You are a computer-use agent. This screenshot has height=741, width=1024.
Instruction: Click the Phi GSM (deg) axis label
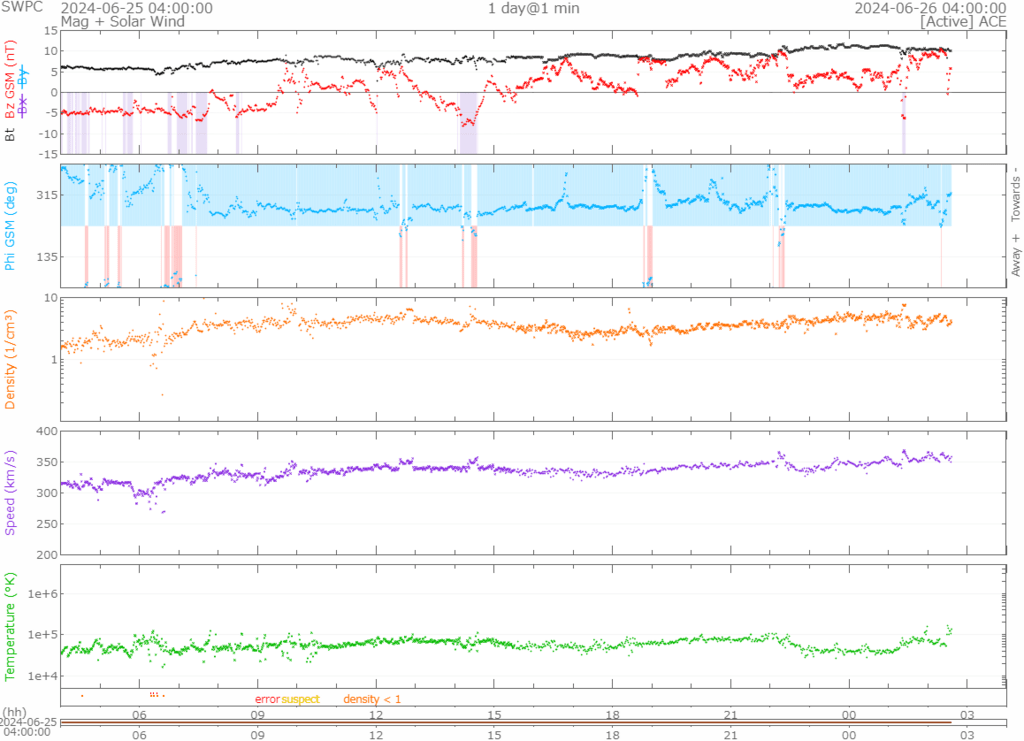point(11,226)
